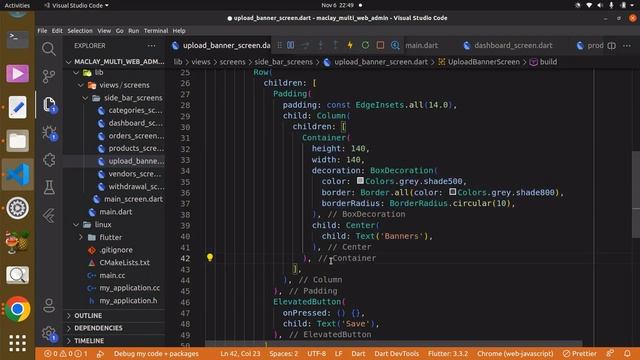
Task: Open editor More Actions ellipsis
Action: (x=627, y=46)
